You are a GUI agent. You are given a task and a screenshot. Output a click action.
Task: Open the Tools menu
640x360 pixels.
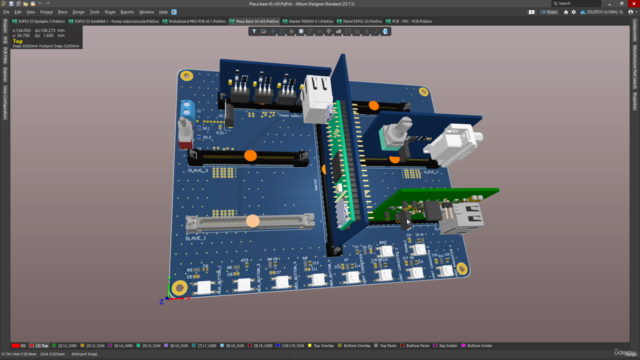point(94,12)
